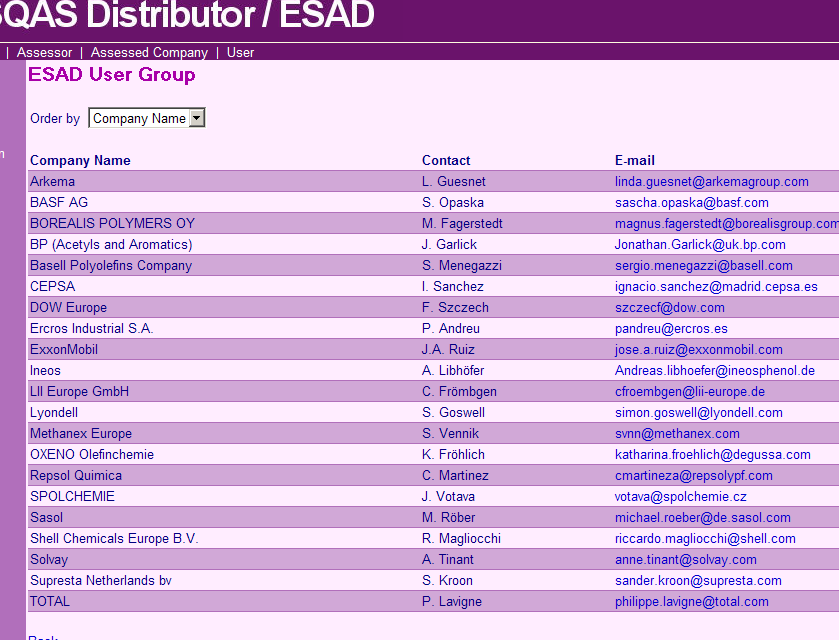Select BOREALIS POLYMERS OY company cell
Viewport: 839px width, 640px height.
click(112, 223)
